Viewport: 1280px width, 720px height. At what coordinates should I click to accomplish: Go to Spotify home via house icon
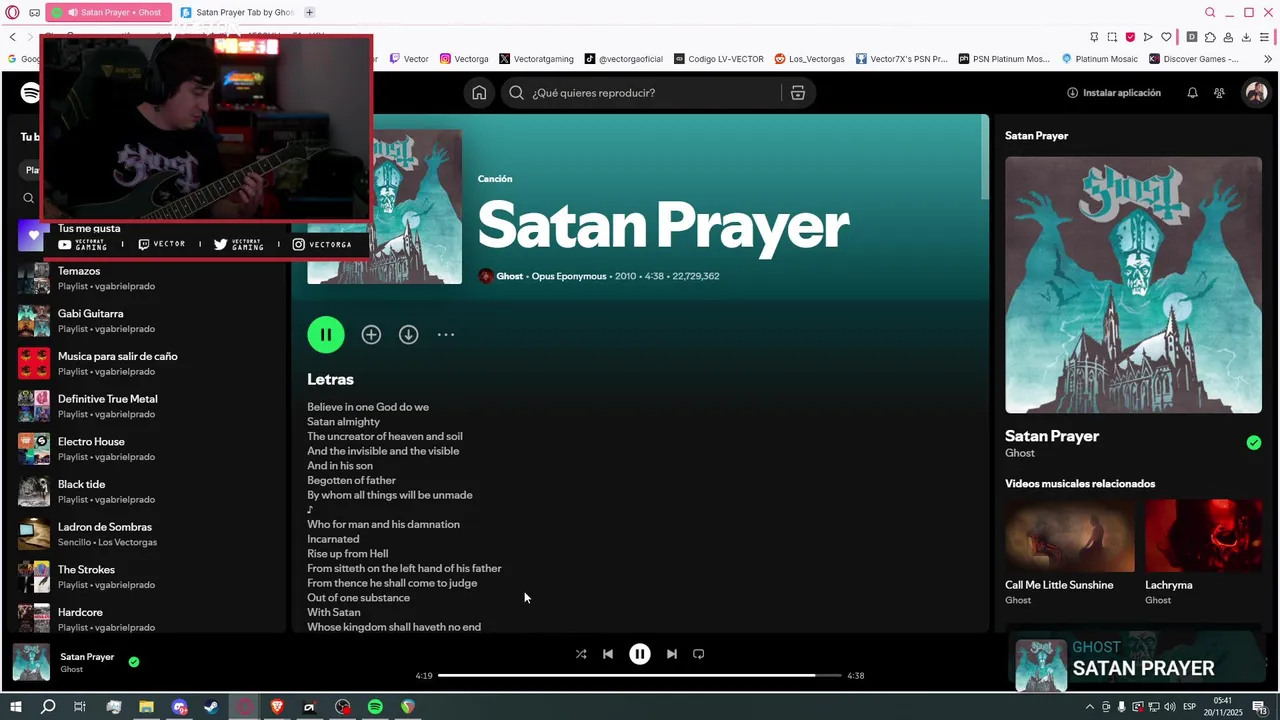(479, 93)
